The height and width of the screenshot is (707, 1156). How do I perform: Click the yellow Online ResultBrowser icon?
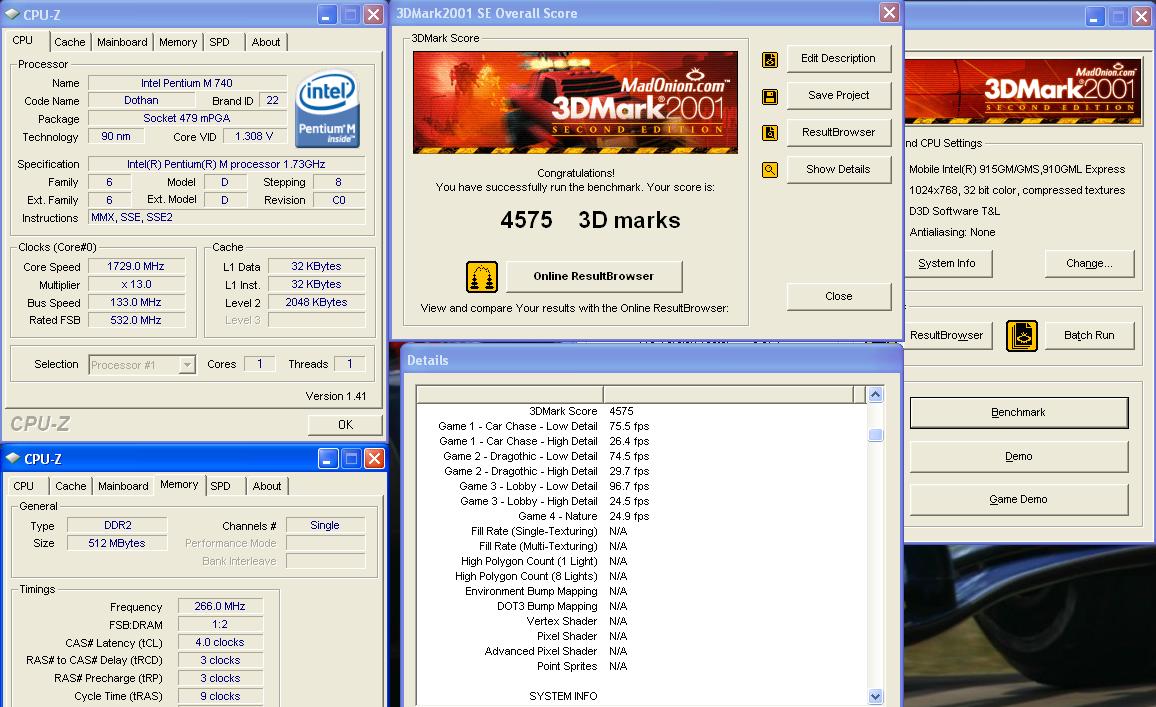click(481, 277)
